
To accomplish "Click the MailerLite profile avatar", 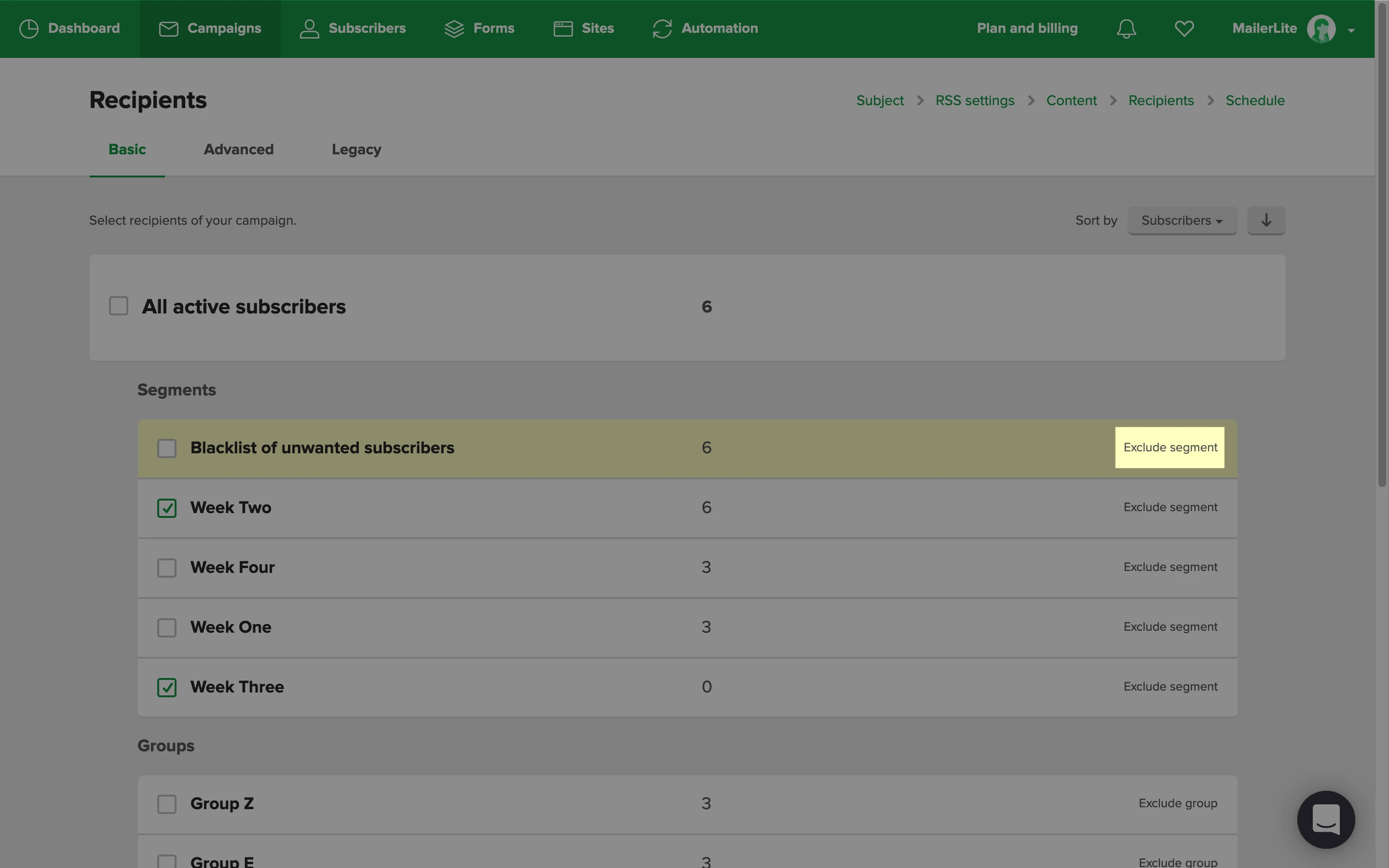I will coord(1321,29).
